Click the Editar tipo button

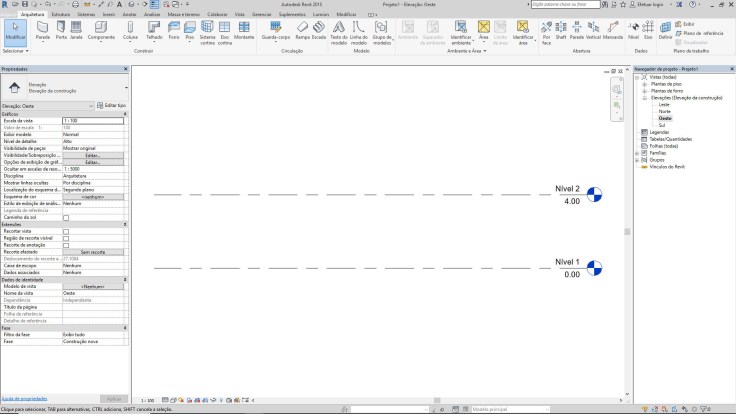click(x=116, y=105)
